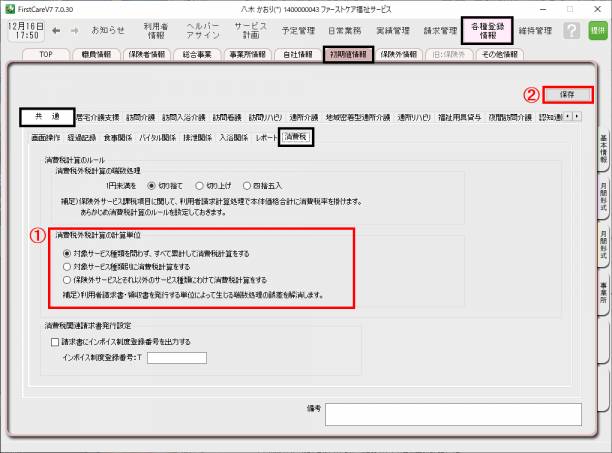Screen dimensions: 612x453
Task: Open help with the question mark icon
Action: point(571,31)
